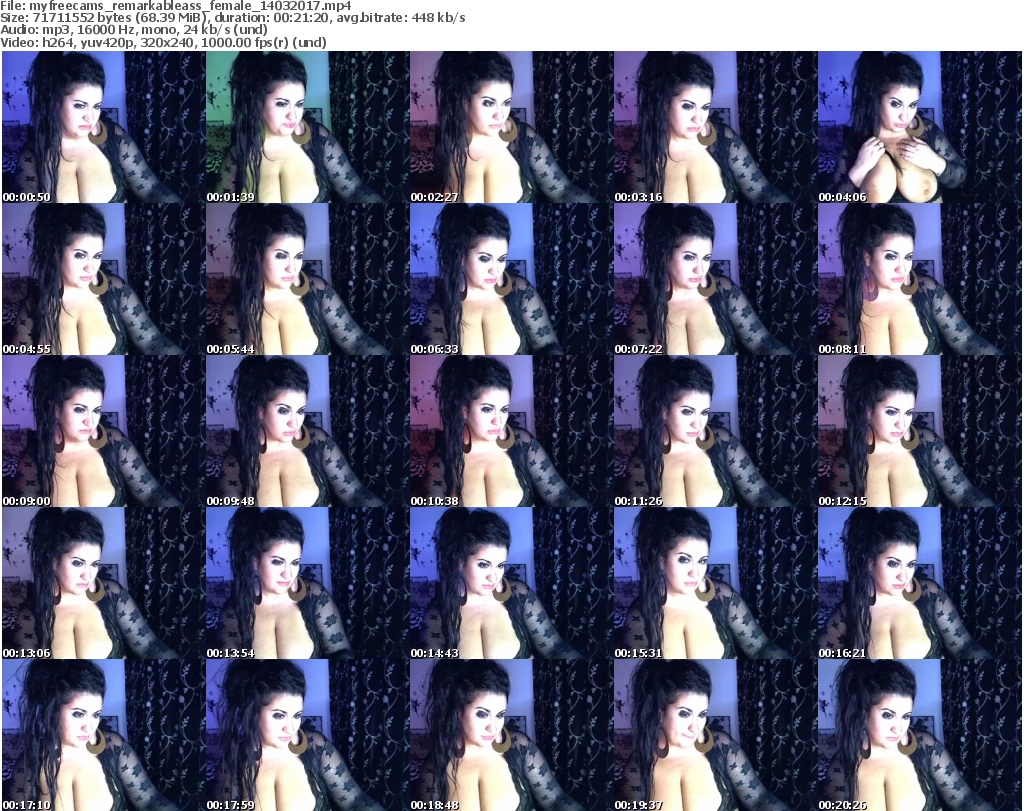Click the thumbnail marked 00:19:37

point(715,735)
